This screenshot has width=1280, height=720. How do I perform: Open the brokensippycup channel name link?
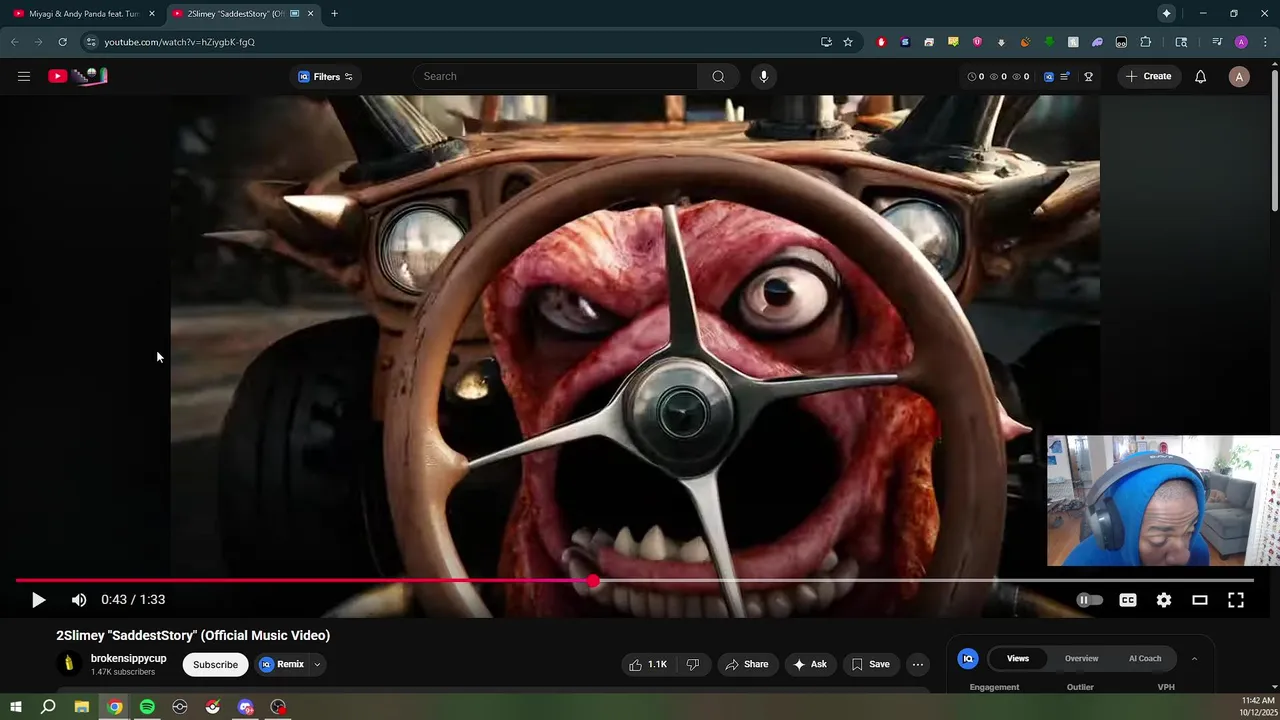[x=128, y=658]
